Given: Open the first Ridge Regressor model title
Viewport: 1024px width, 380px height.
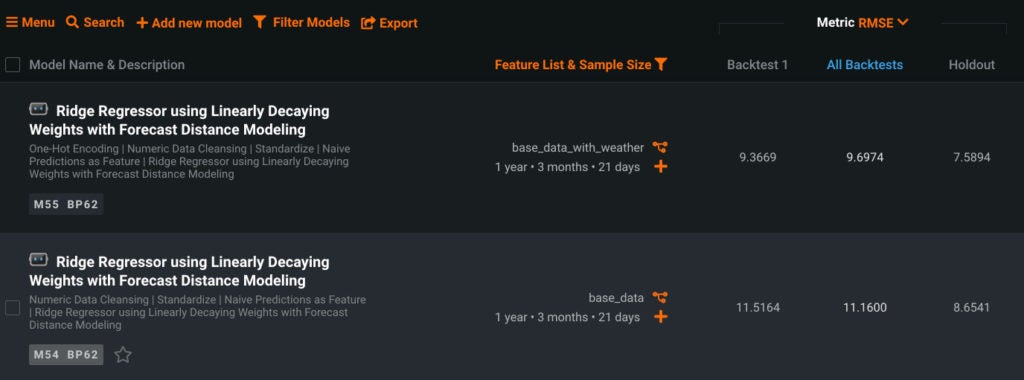Looking at the screenshot, I should click(x=180, y=120).
